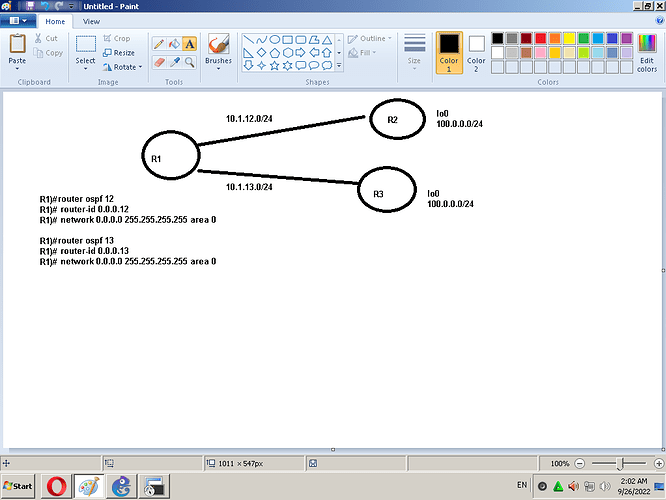Click Undo arrow in quick access toolbar
Screen dimensions: 666x500
[x=45, y=6]
